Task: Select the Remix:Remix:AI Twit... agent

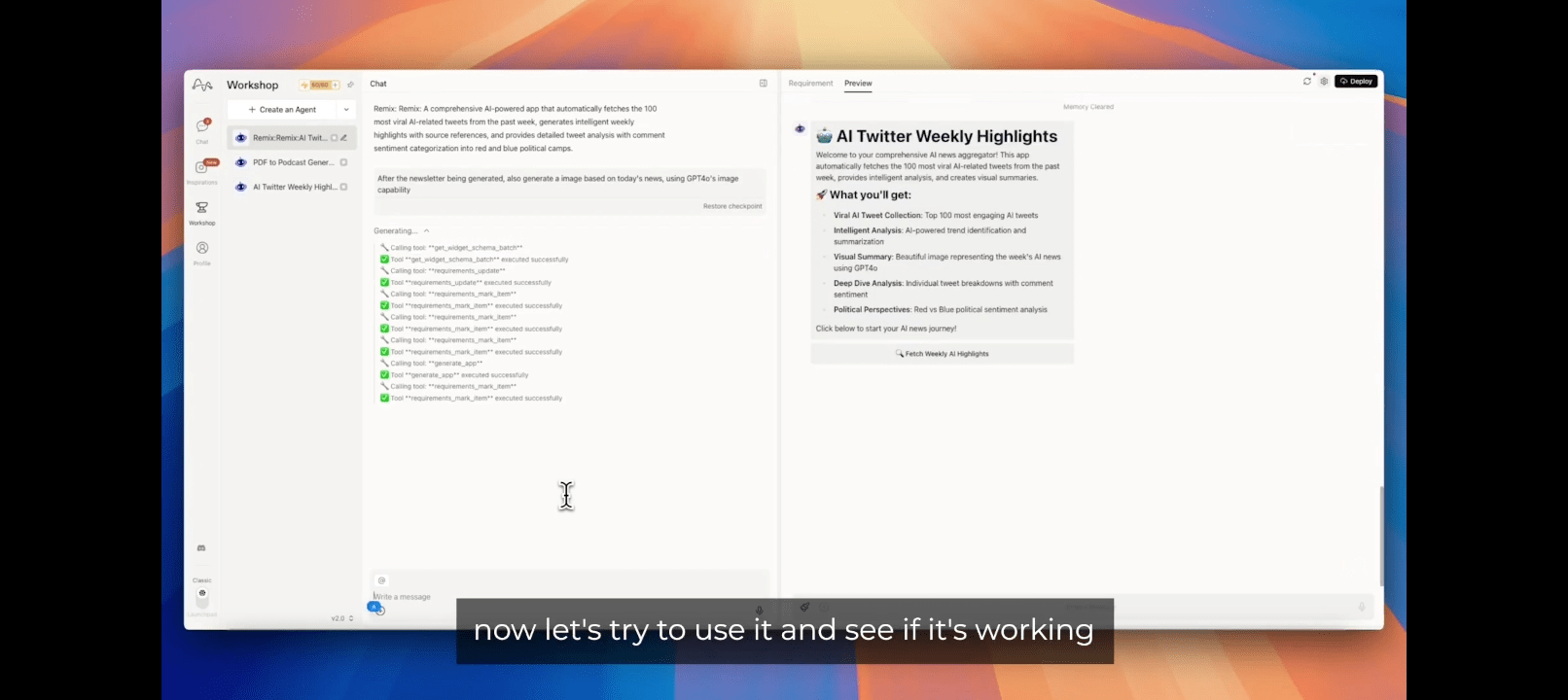Action: [292, 138]
